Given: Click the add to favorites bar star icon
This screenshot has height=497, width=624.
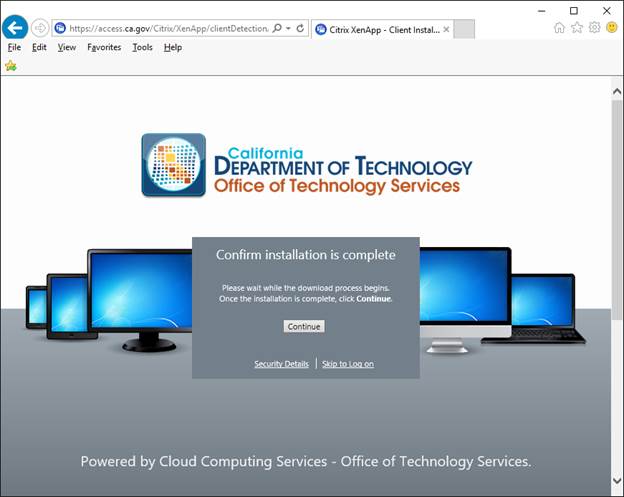Looking at the screenshot, I should coord(11,66).
